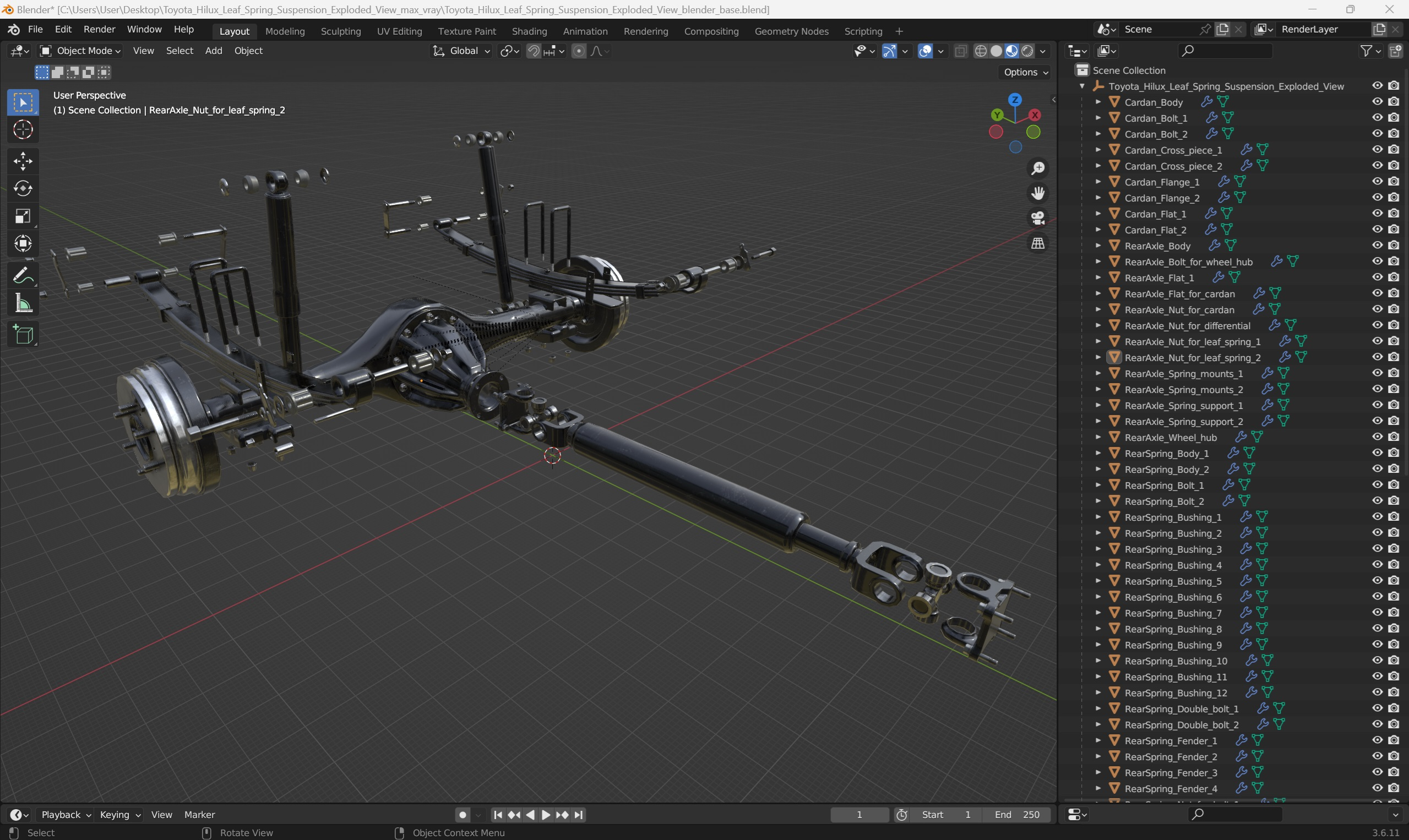Viewport: 1409px width, 840px height.
Task: Open the Object Mode dropdown
Action: pos(80,51)
